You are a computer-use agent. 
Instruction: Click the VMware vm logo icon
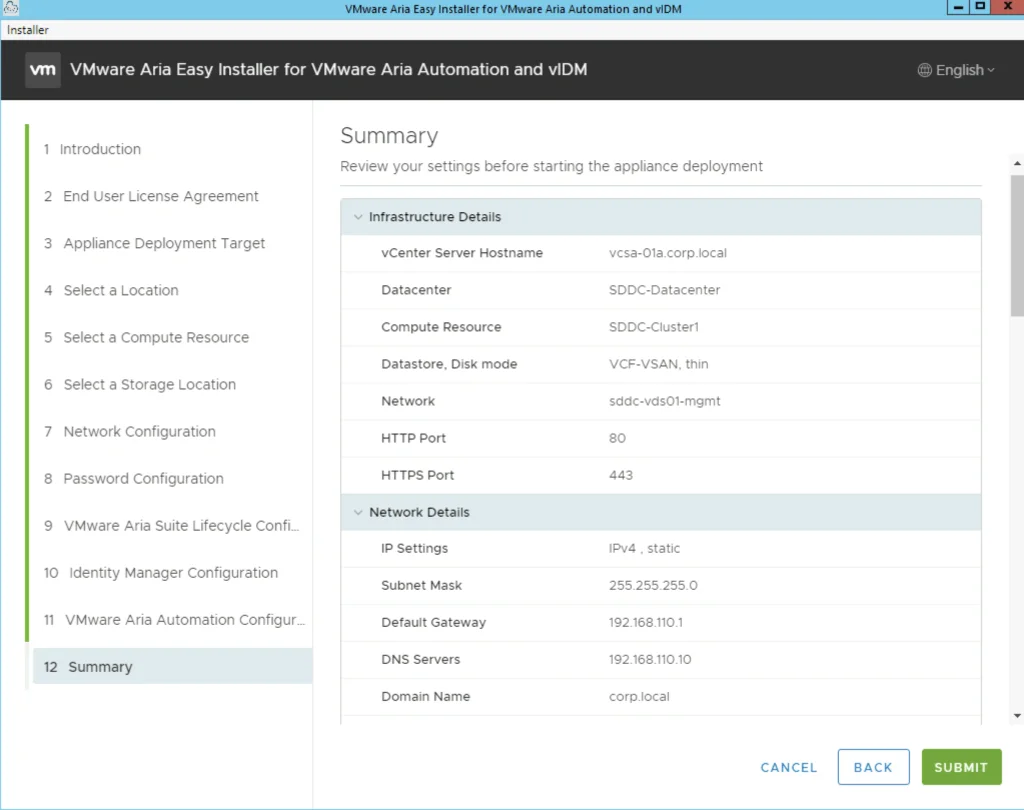[43, 70]
